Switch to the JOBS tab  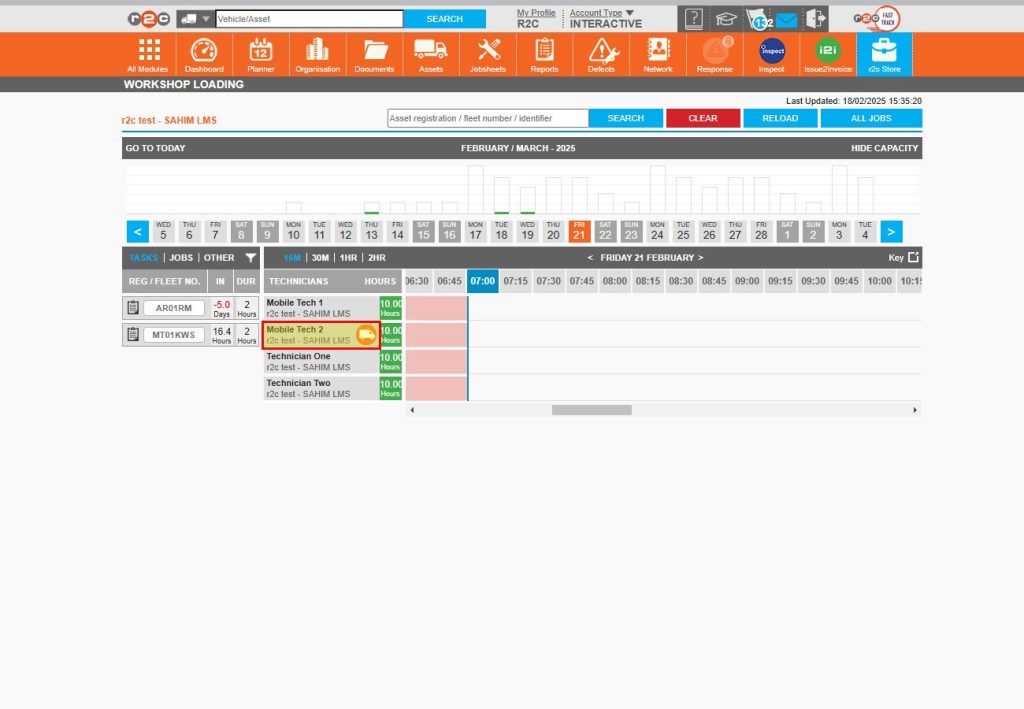point(183,257)
